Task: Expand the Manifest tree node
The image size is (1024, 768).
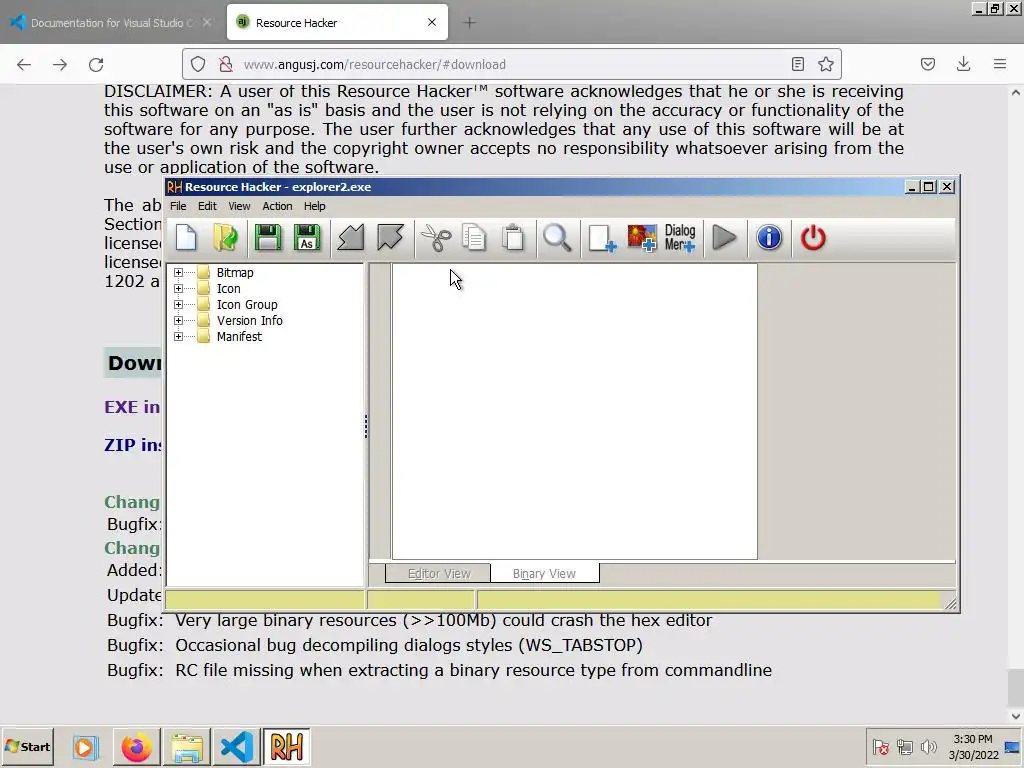Action: click(x=178, y=336)
